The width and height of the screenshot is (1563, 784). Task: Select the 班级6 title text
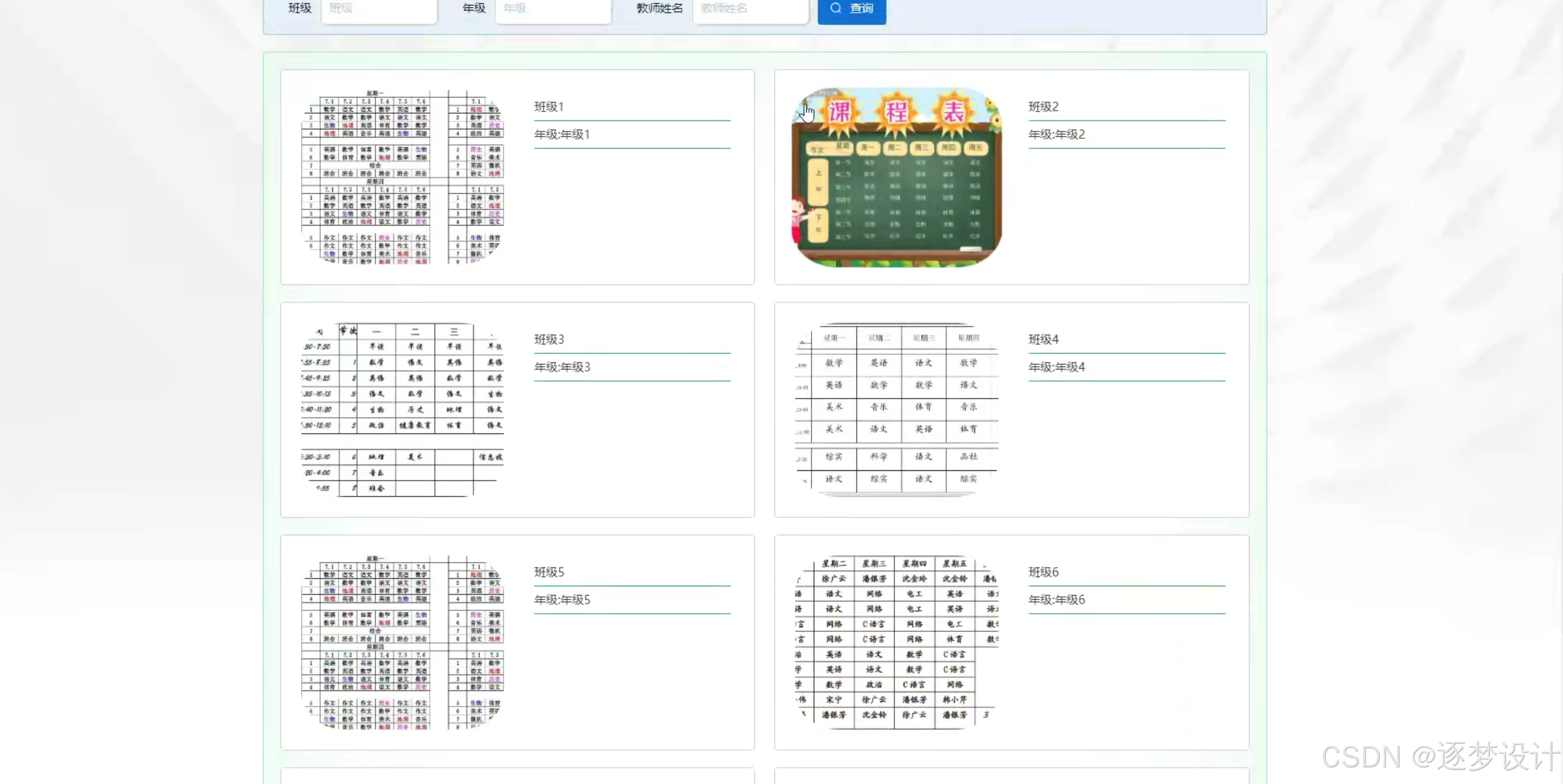pos(1043,571)
